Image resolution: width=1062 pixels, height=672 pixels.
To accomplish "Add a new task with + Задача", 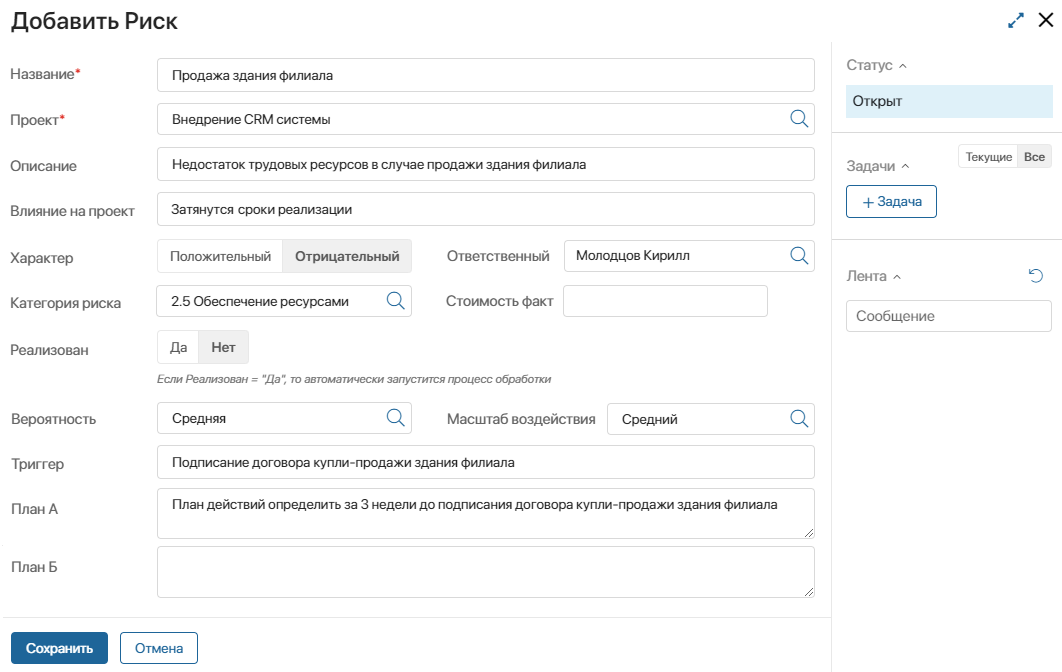I will click(x=891, y=202).
